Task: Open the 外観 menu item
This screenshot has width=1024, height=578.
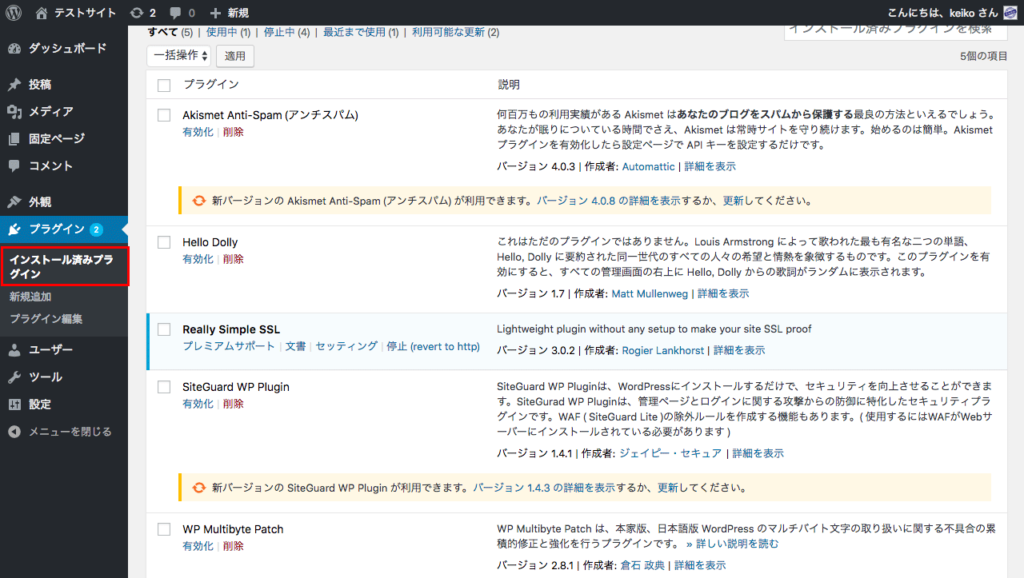Action: (x=64, y=202)
